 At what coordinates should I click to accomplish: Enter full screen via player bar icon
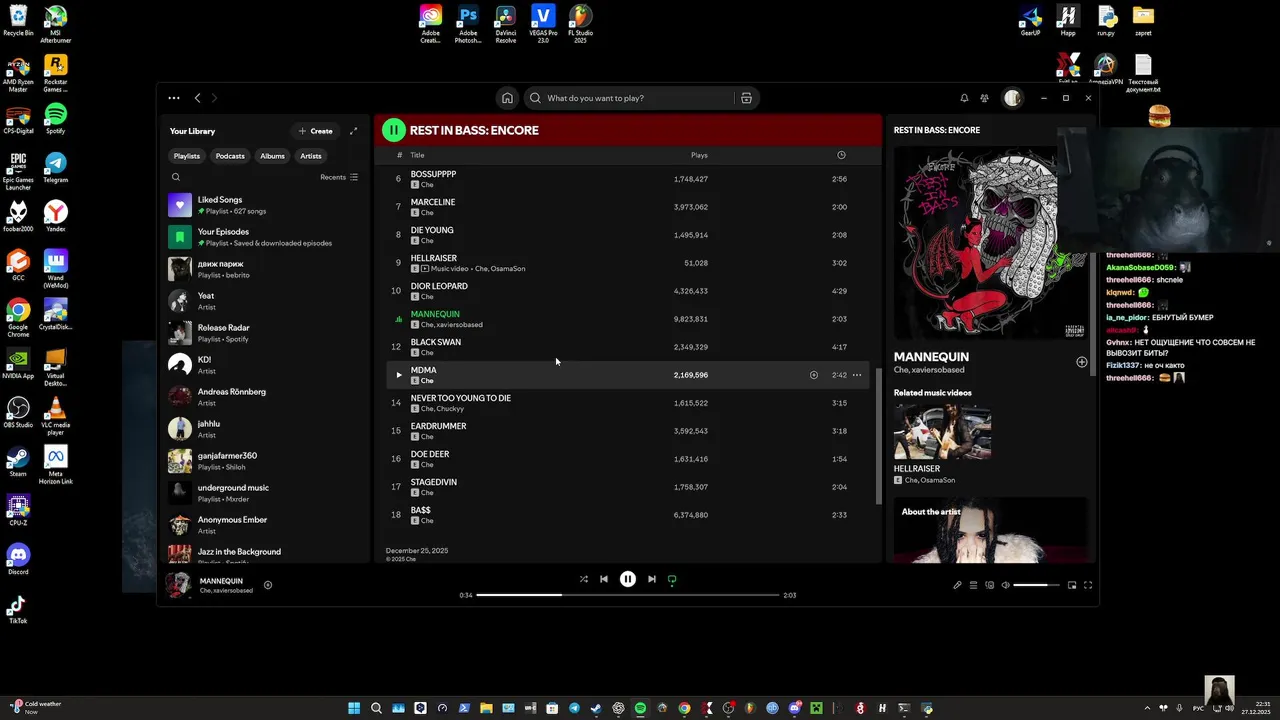coord(1088,585)
